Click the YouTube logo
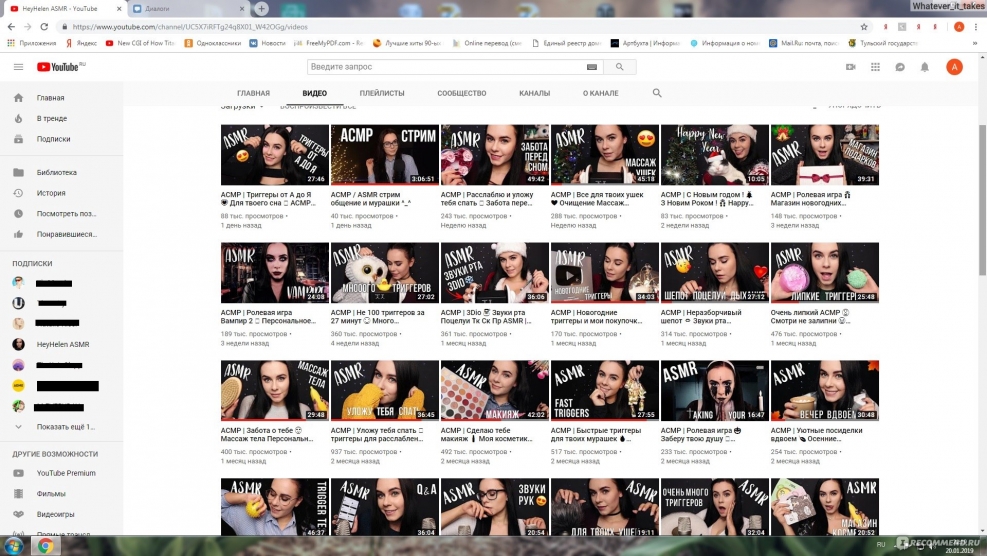Screen dimensions: 987x556 point(60,67)
